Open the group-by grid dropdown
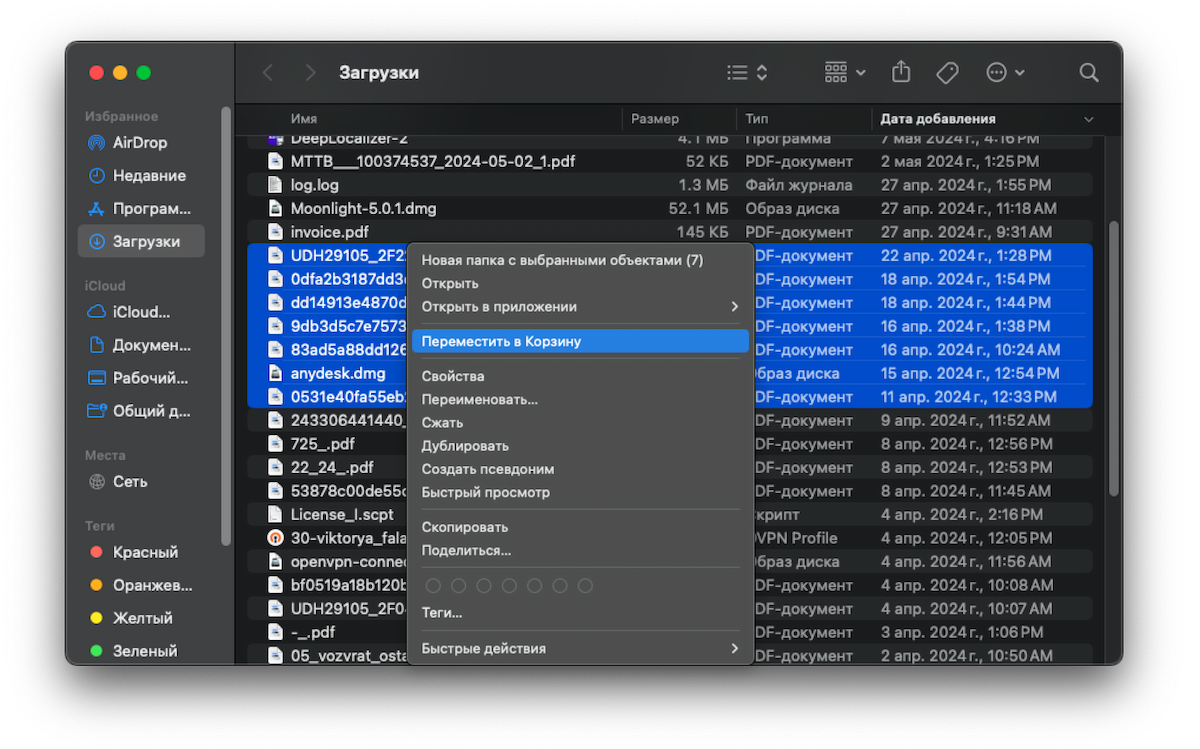Image resolution: width=1200 pixels, height=749 pixels. (x=845, y=73)
